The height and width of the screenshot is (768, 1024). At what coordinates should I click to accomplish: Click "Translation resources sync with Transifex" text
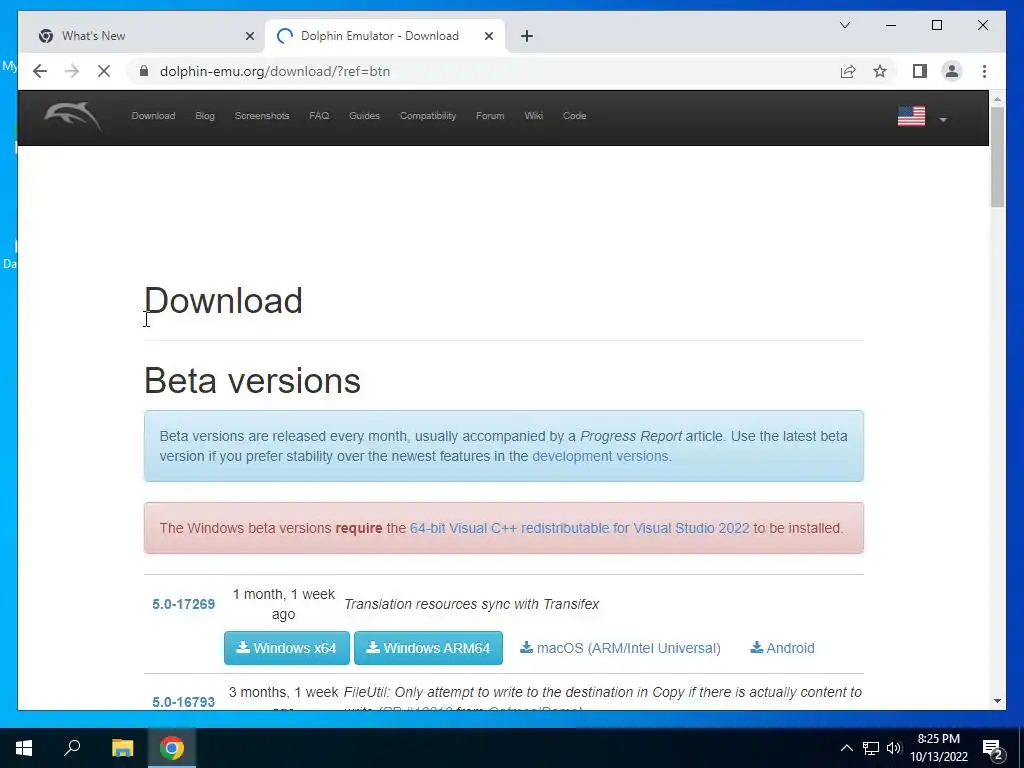[x=472, y=604]
